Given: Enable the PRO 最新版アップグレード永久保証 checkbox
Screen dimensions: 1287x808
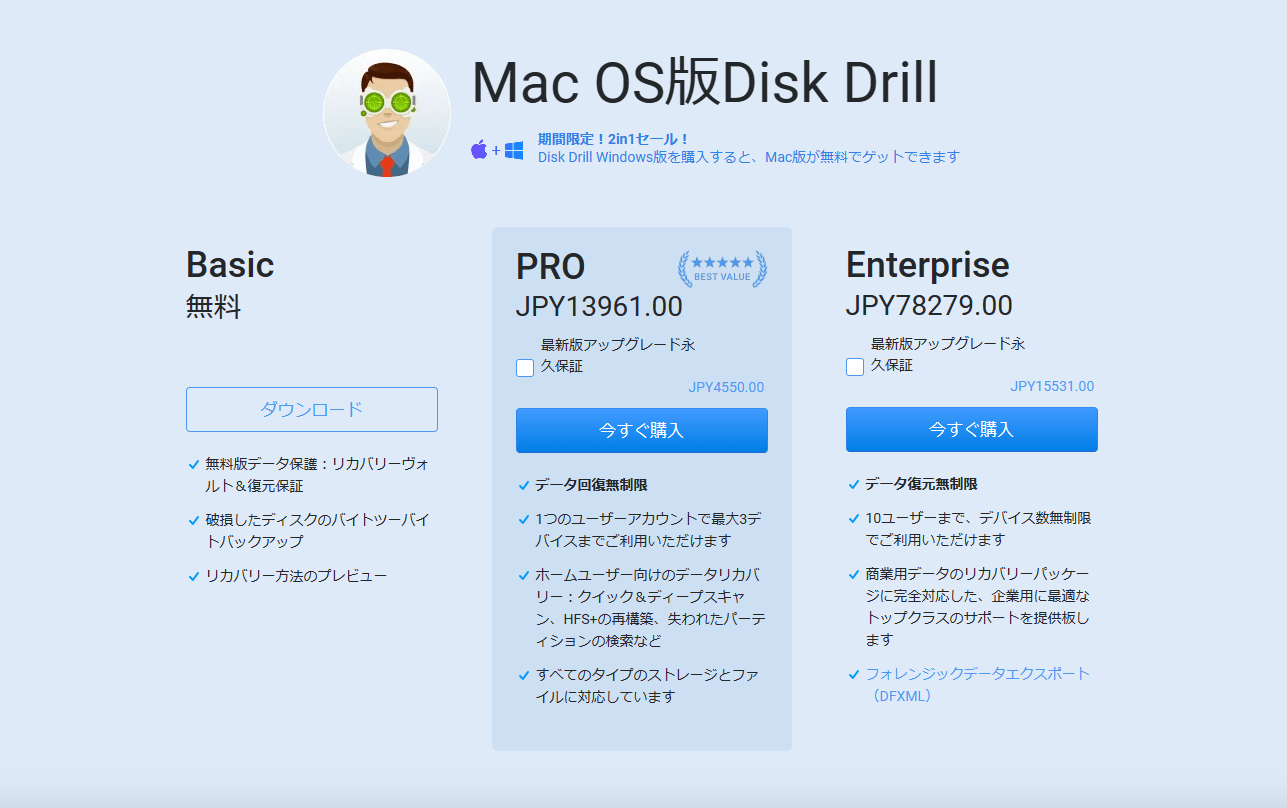Looking at the screenshot, I should 524,368.
